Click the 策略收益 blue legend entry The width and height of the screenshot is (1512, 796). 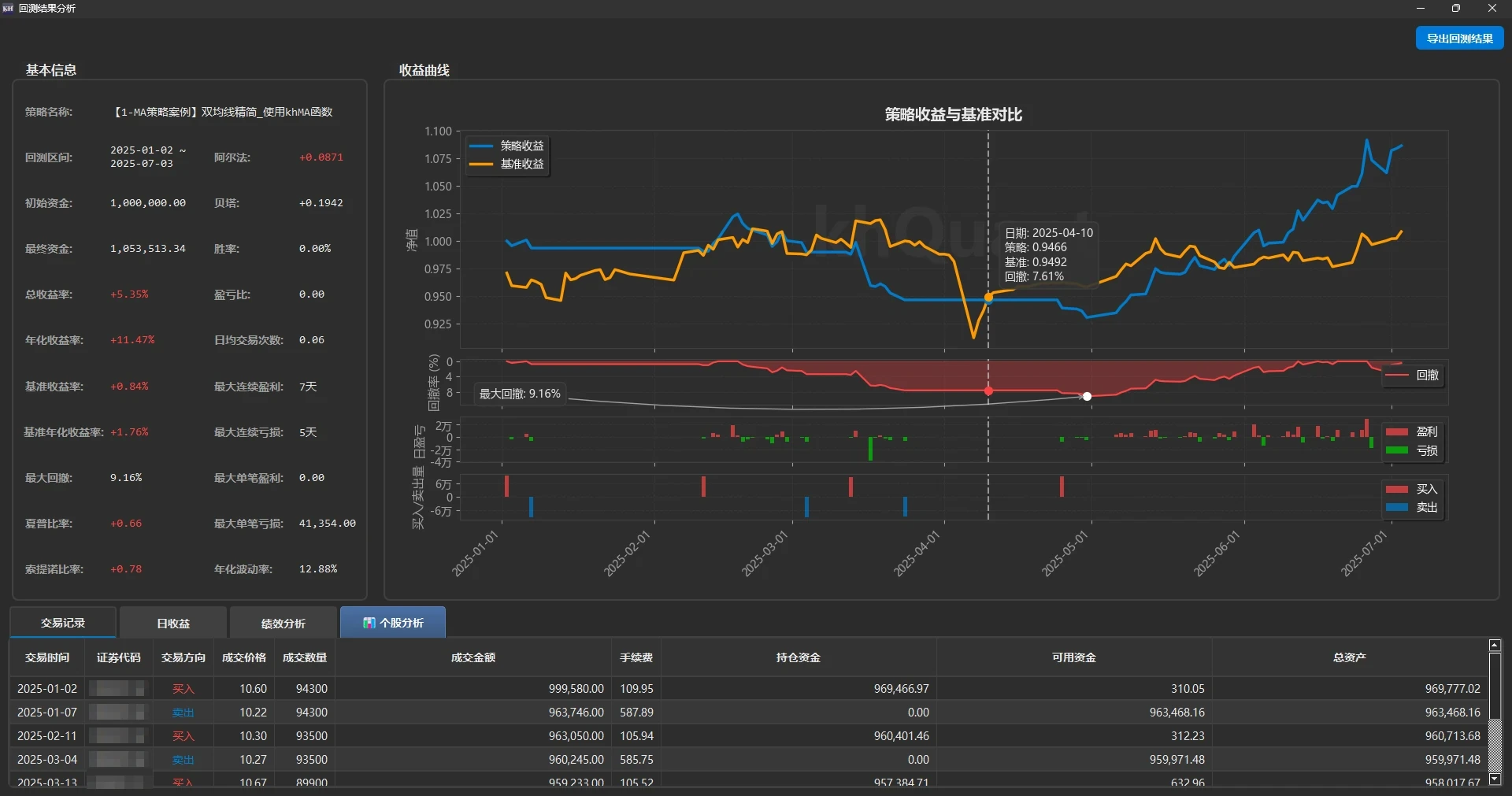(507, 146)
